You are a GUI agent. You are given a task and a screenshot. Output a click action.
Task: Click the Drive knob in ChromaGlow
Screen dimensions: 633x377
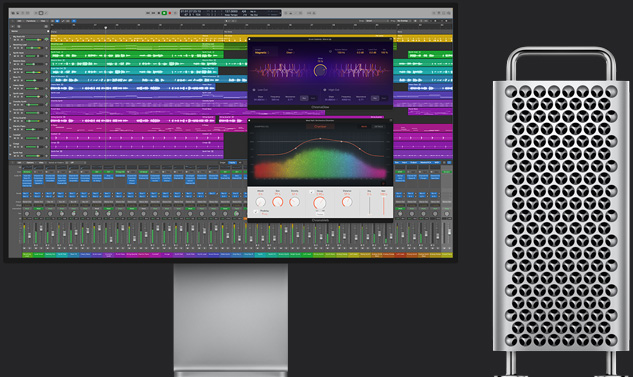(321, 71)
